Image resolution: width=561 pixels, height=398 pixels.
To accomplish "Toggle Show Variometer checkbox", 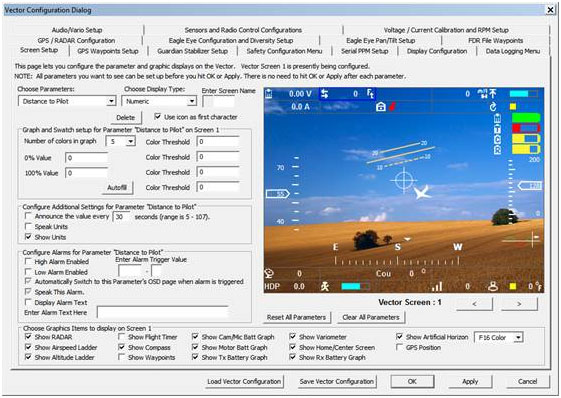I will (293, 336).
